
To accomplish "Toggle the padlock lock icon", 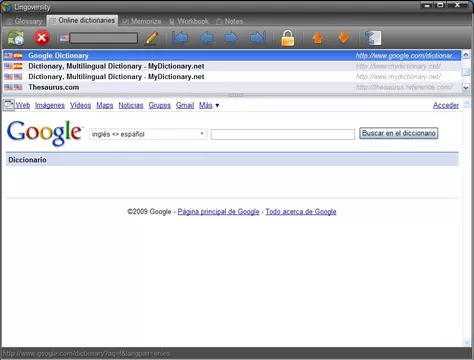I will [x=288, y=38].
